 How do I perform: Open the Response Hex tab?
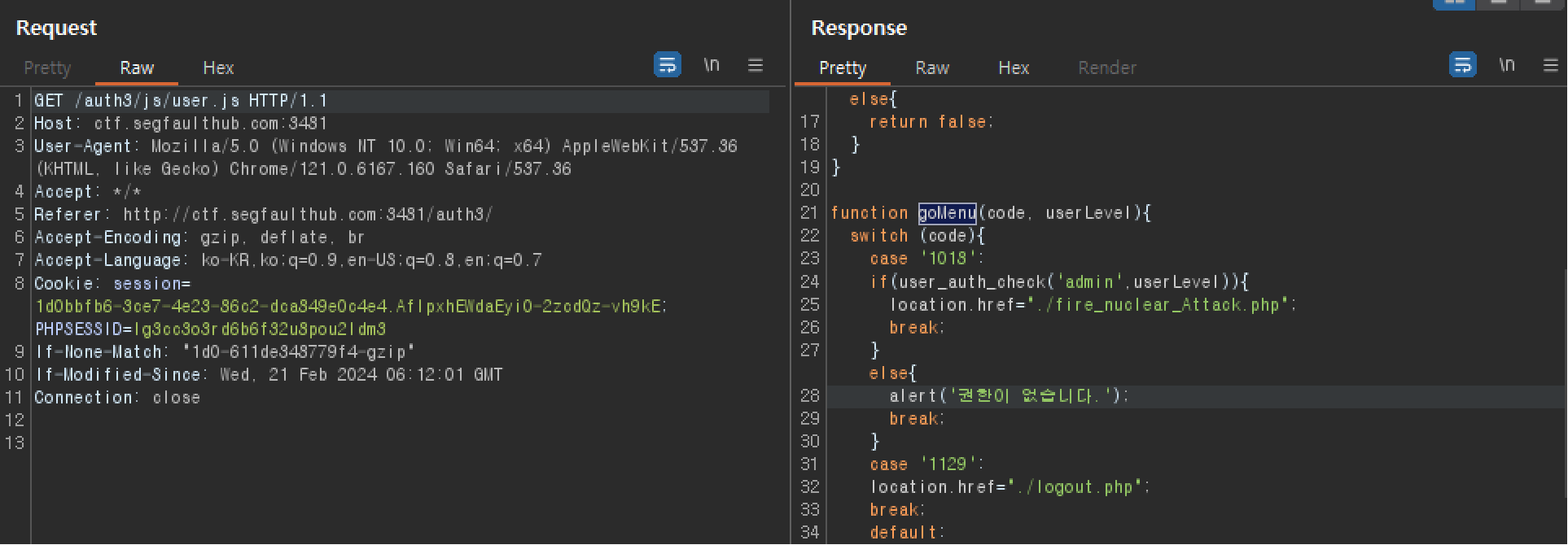tap(1014, 68)
